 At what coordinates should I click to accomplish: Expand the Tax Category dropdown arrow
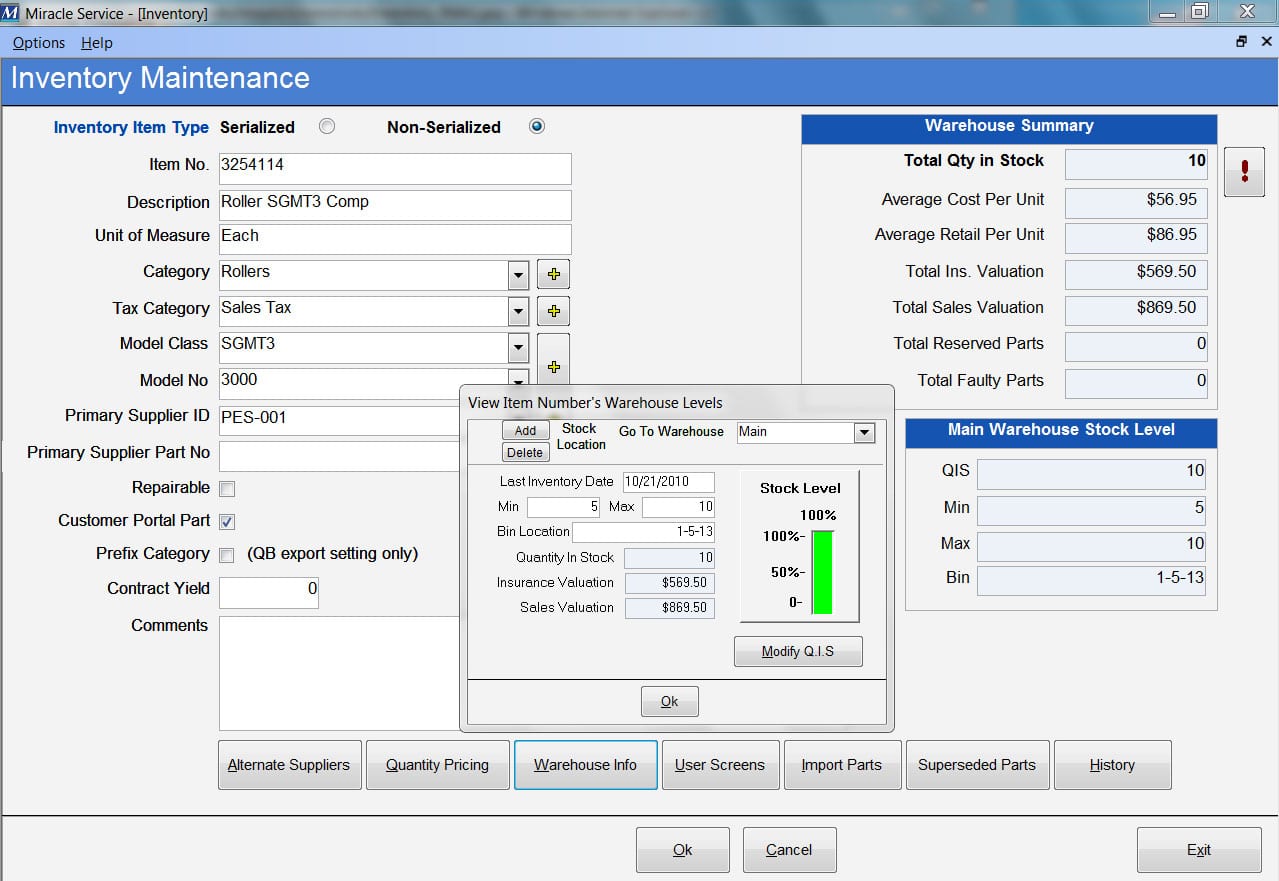coord(518,311)
